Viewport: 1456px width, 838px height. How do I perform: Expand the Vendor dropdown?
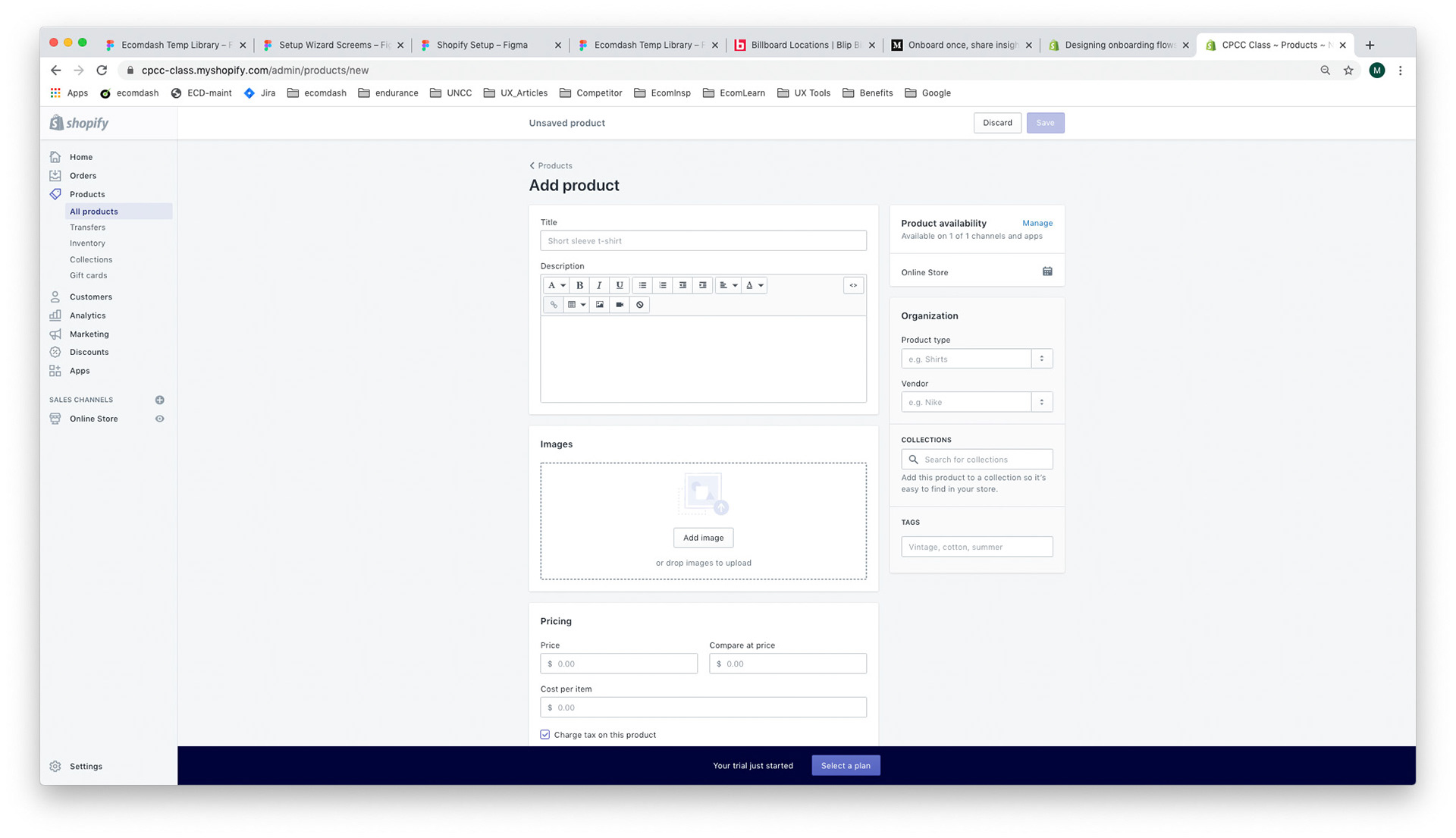tap(1041, 402)
